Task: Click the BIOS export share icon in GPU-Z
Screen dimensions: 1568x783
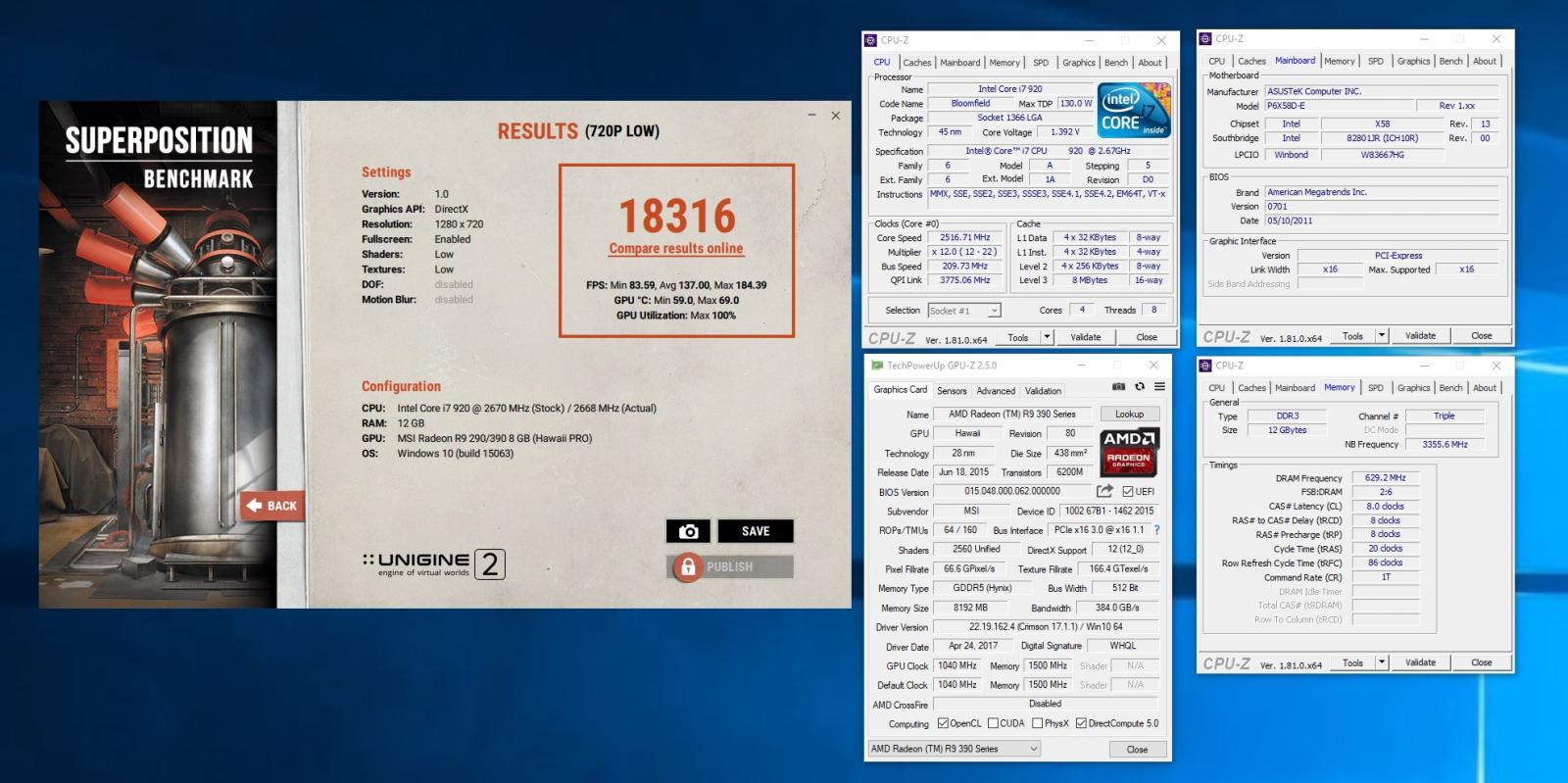Action: pyautogui.click(x=1104, y=491)
